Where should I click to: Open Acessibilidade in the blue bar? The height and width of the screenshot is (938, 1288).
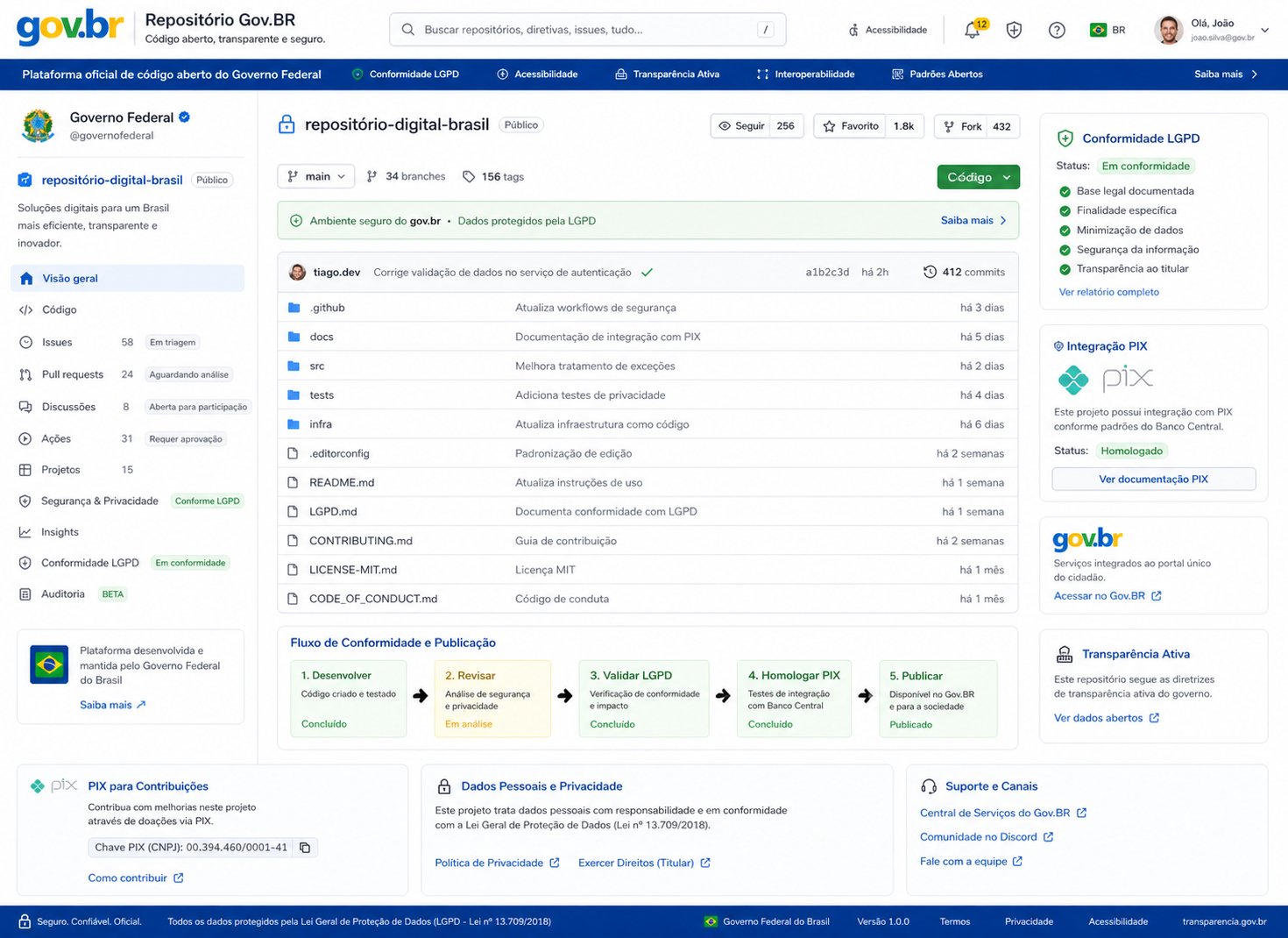537,75
